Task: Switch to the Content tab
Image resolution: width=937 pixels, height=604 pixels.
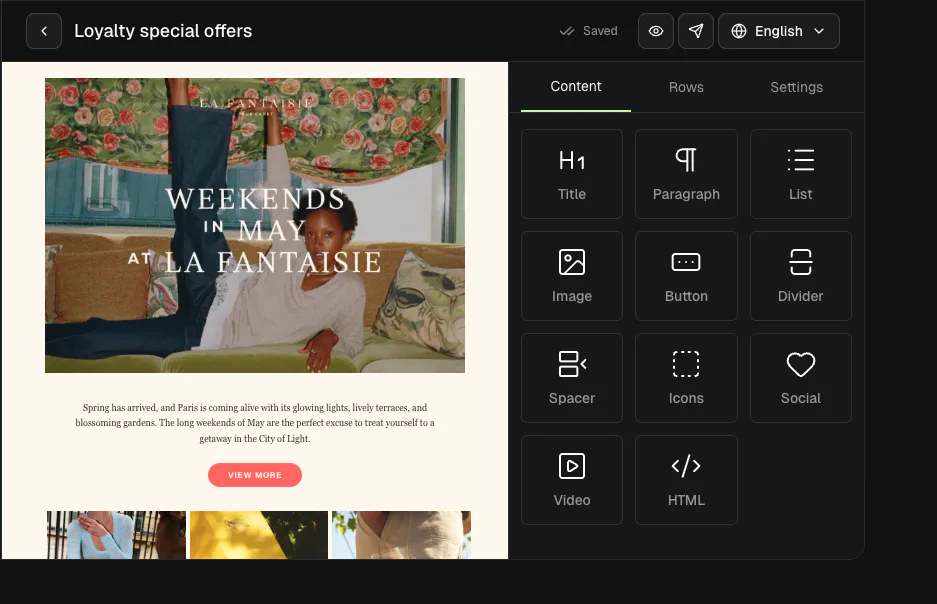Action: point(575,87)
